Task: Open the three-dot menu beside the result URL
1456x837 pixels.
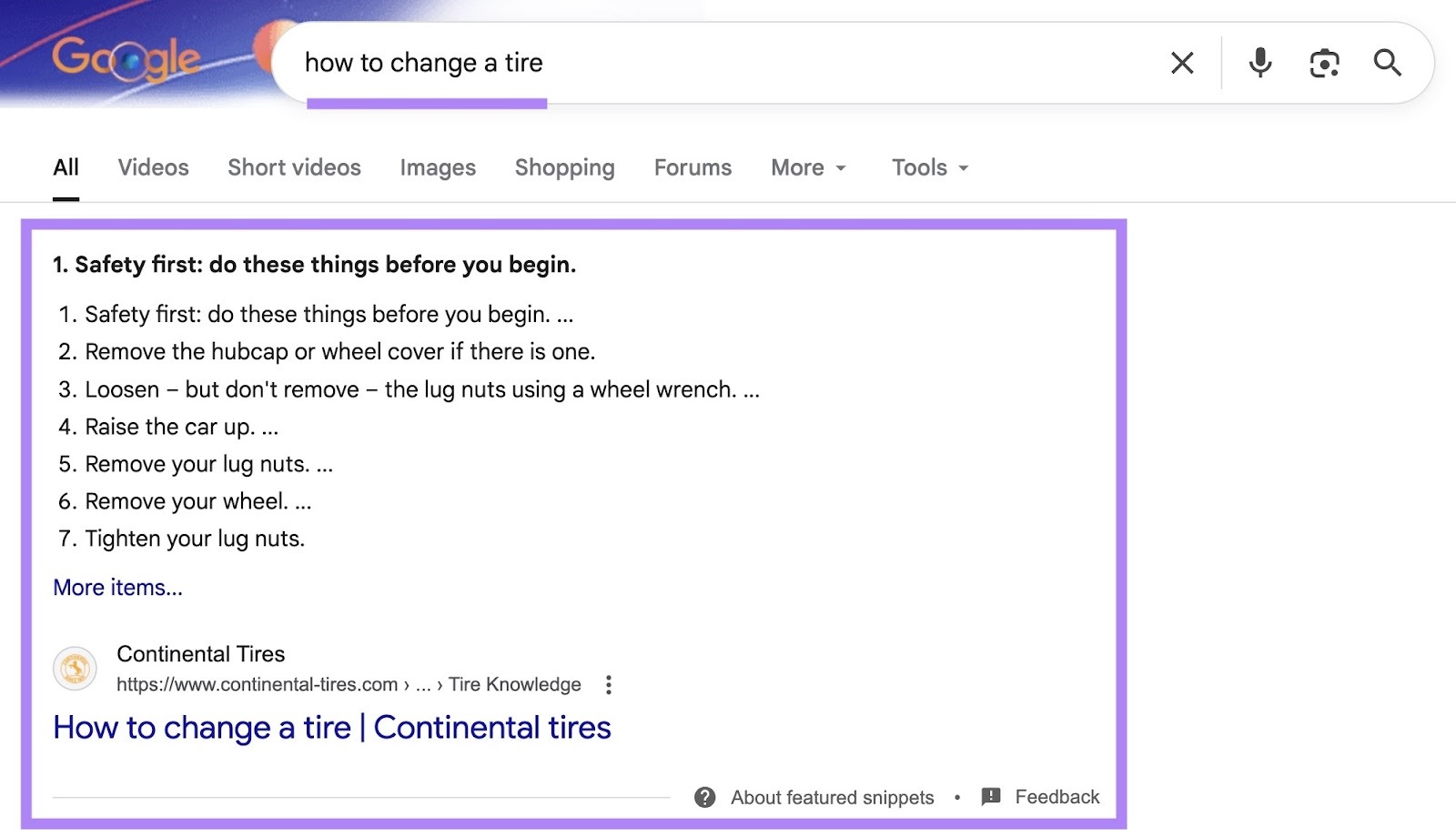Action: tap(608, 684)
